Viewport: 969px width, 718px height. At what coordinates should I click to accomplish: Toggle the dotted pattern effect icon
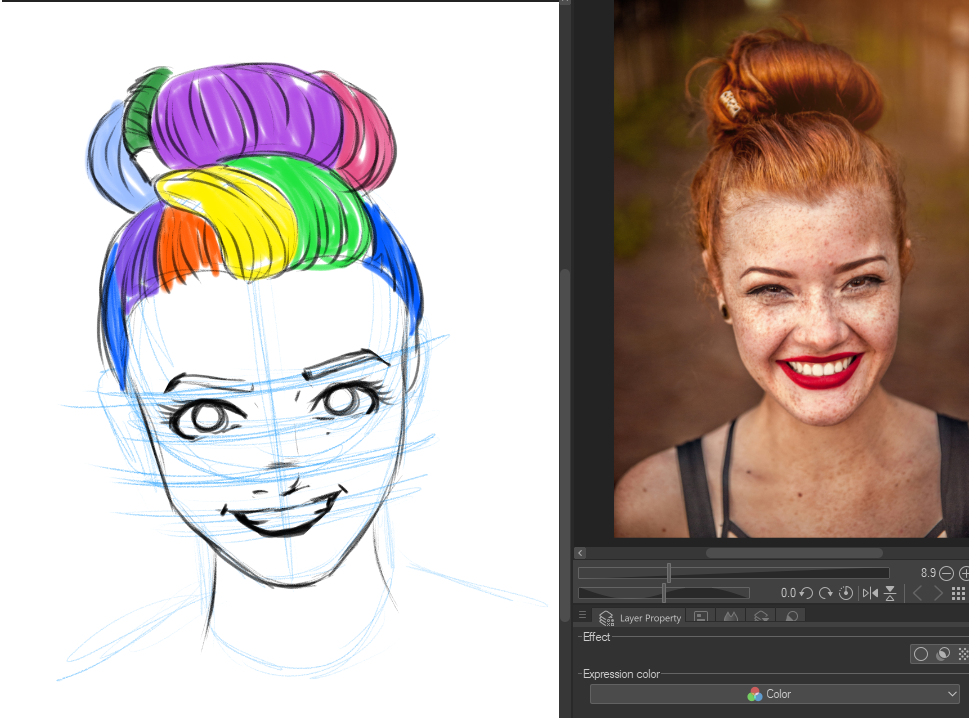[962, 654]
